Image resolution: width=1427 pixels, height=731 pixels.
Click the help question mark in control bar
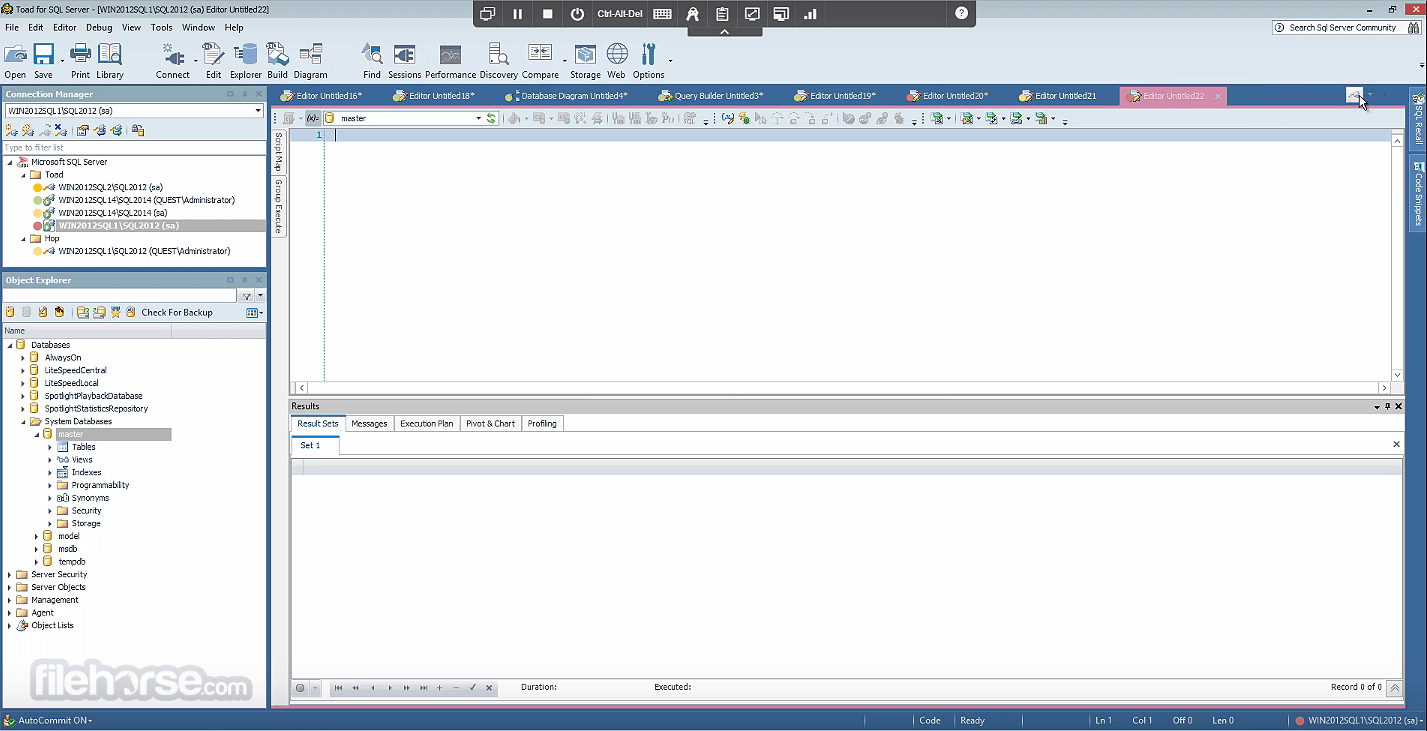coord(962,13)
